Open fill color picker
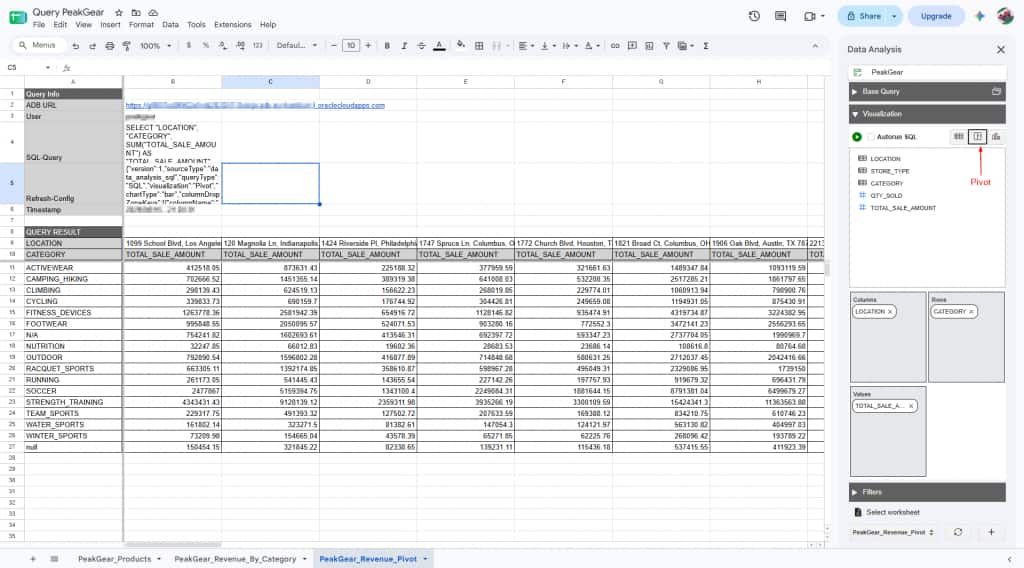The width and height of the screenshot is (1024, 568). [x=461, y=46]
